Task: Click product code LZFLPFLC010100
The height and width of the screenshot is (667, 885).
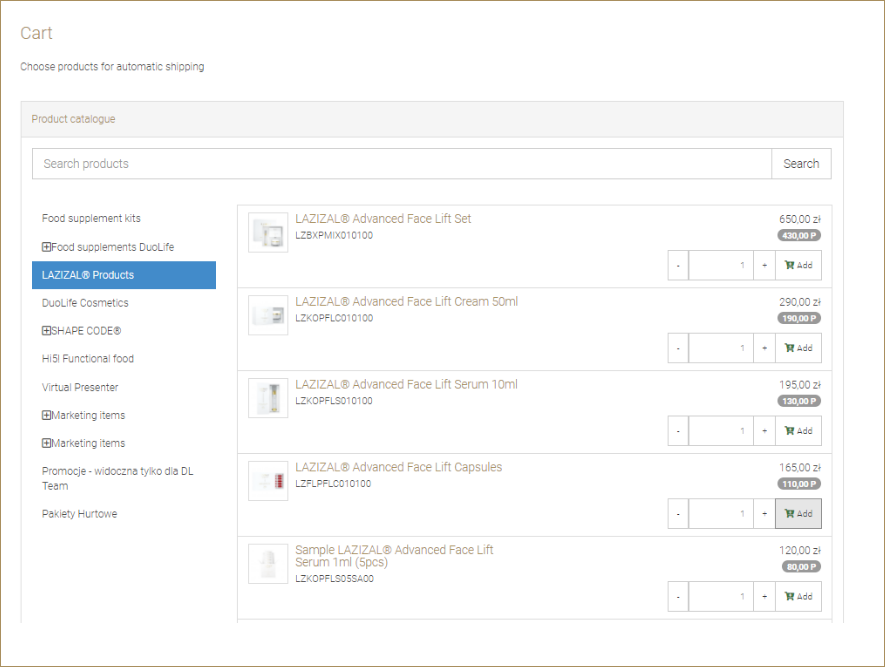Action: (333, 484)
